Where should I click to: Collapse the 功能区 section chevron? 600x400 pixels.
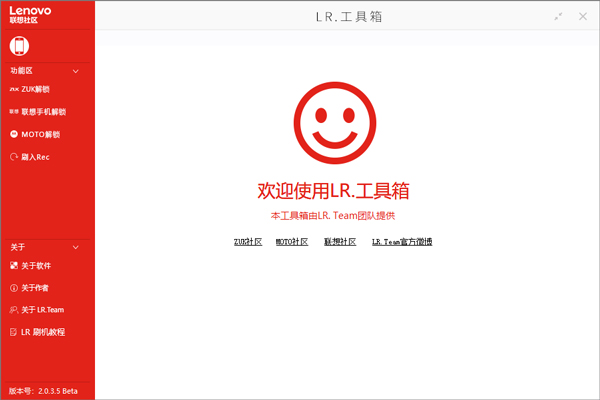(x=76, y=71)
